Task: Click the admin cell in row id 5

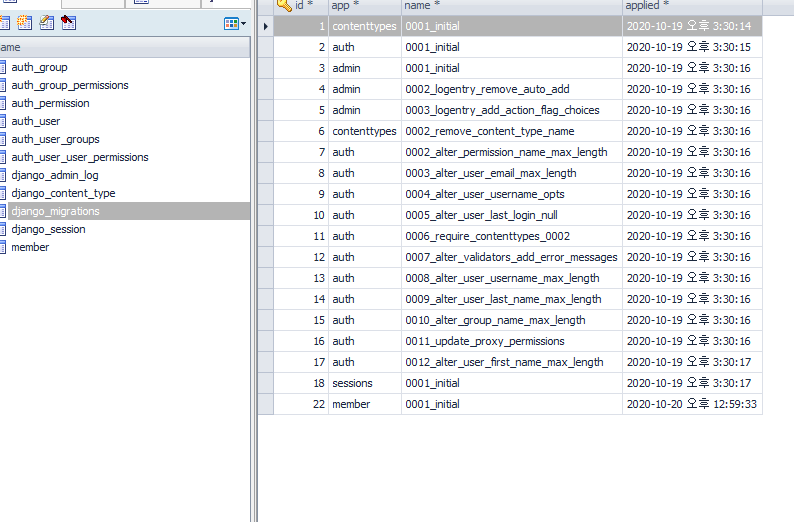Action: 365,110
